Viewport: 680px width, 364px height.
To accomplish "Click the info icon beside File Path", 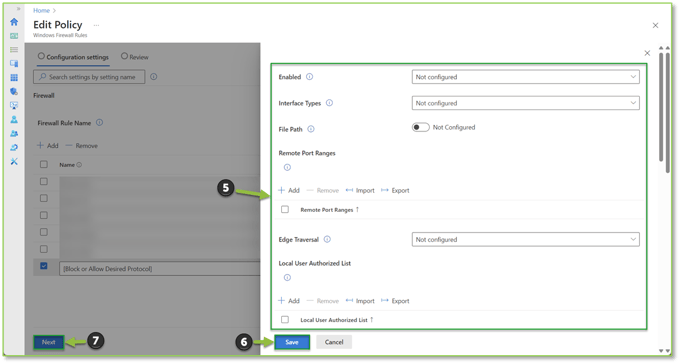I will (311, 129).
